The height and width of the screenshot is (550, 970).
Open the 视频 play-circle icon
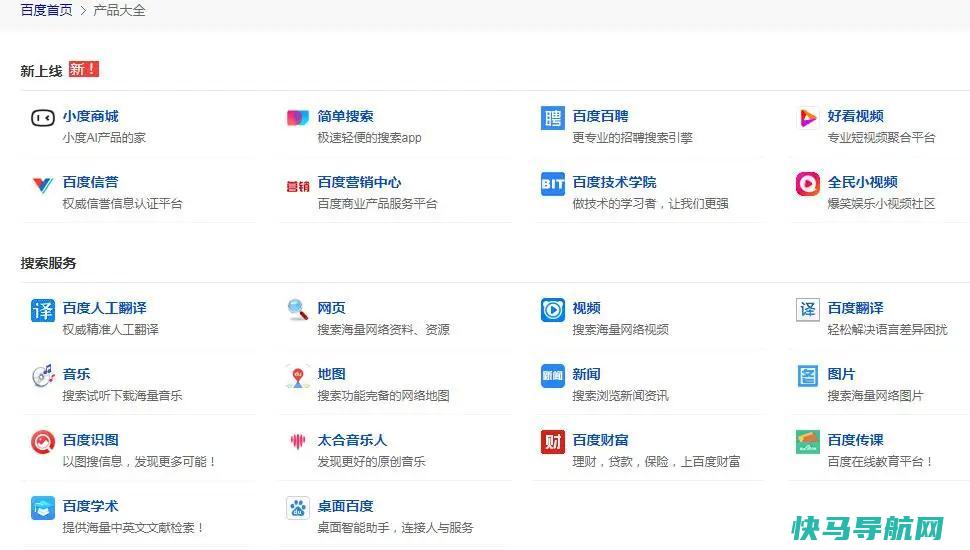point(552,310)
